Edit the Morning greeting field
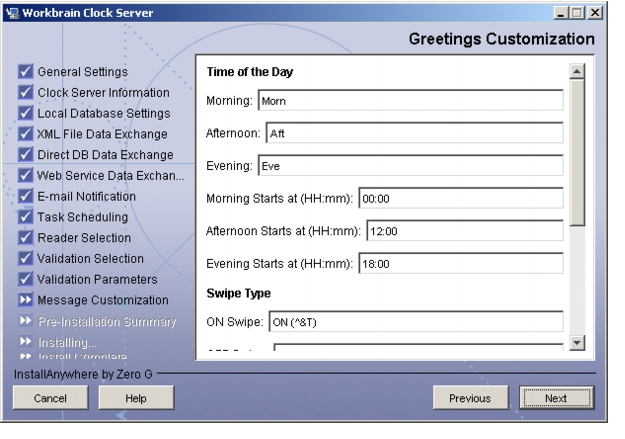This screenshot has width=625, height=439. pyautogui.click(x=411, y=100)
